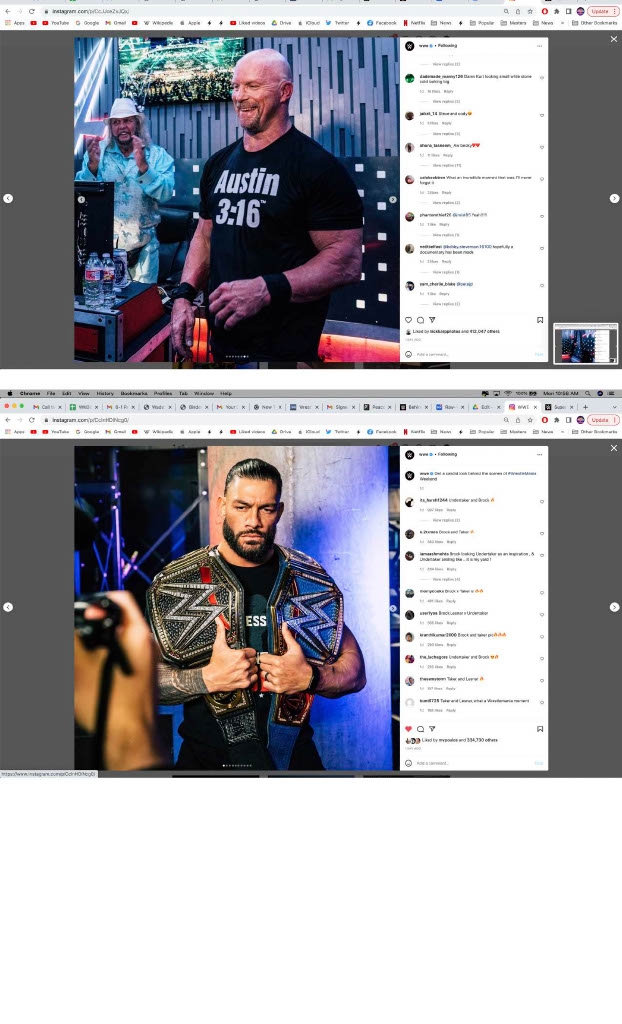Open Masters bookmarks folder in lower Chrome window
This screenshot has height=1024, width=622.
[x=514, y=432]
